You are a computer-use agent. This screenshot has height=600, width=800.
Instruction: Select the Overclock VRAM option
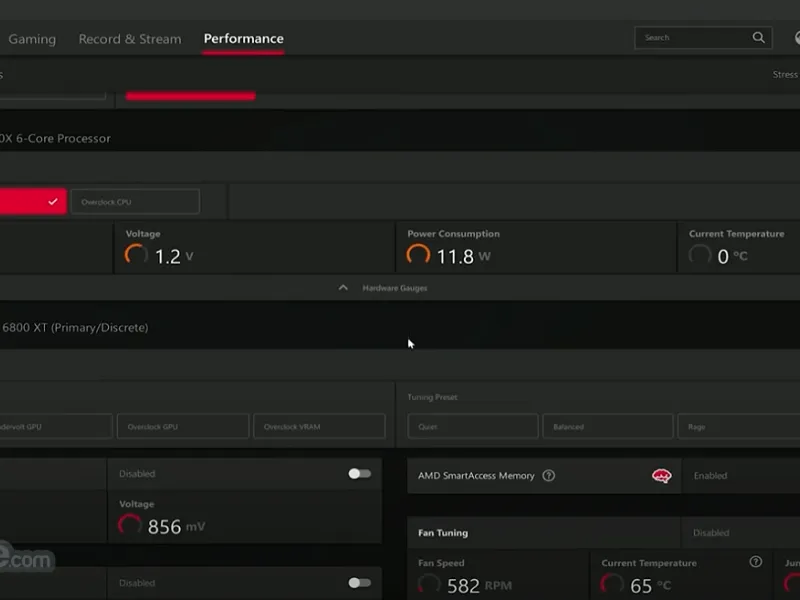[x=319, y=427]
